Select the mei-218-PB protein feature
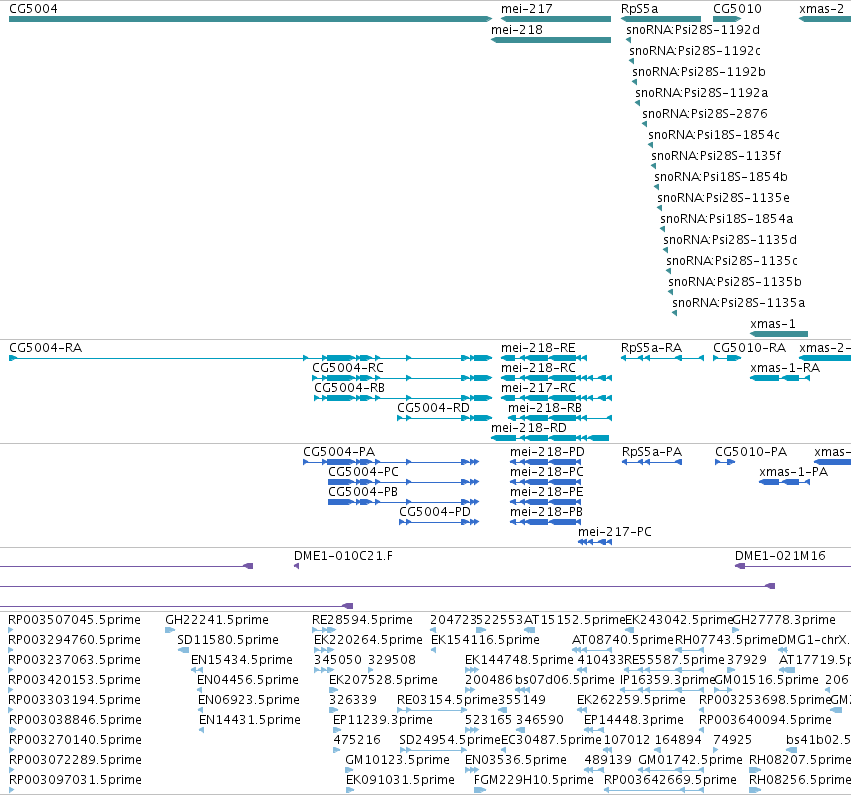 point(545,522)
